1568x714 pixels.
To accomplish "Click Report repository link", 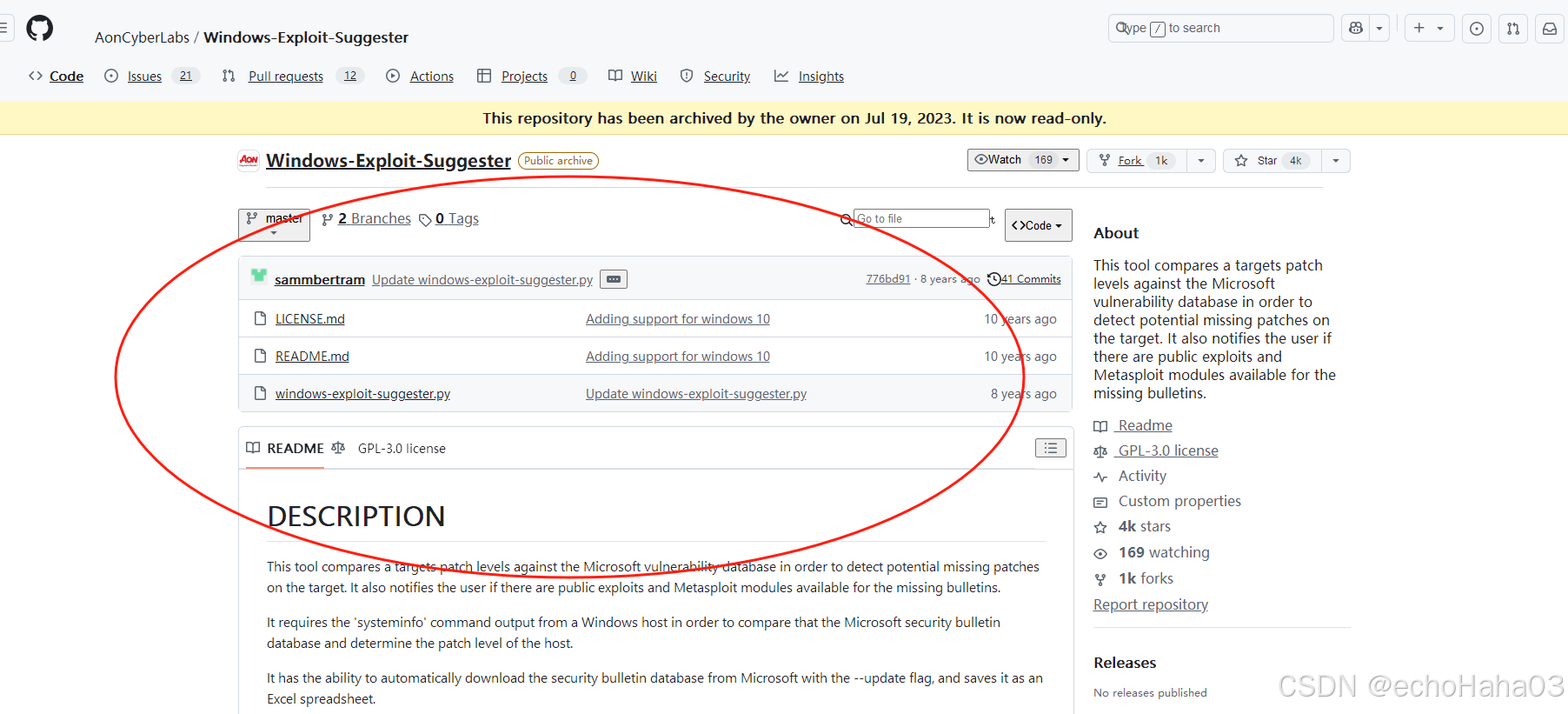I will [1151, 604].
